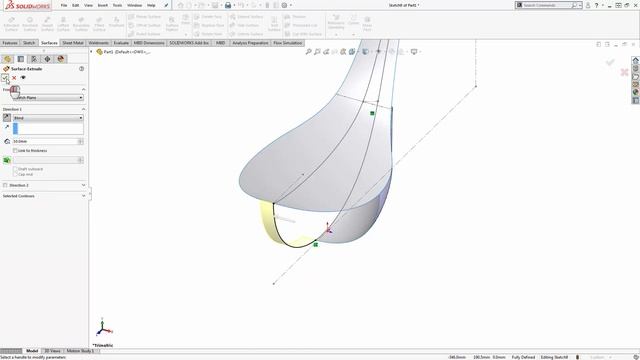Click the draft on/off green icon

[x=7, y=160]
